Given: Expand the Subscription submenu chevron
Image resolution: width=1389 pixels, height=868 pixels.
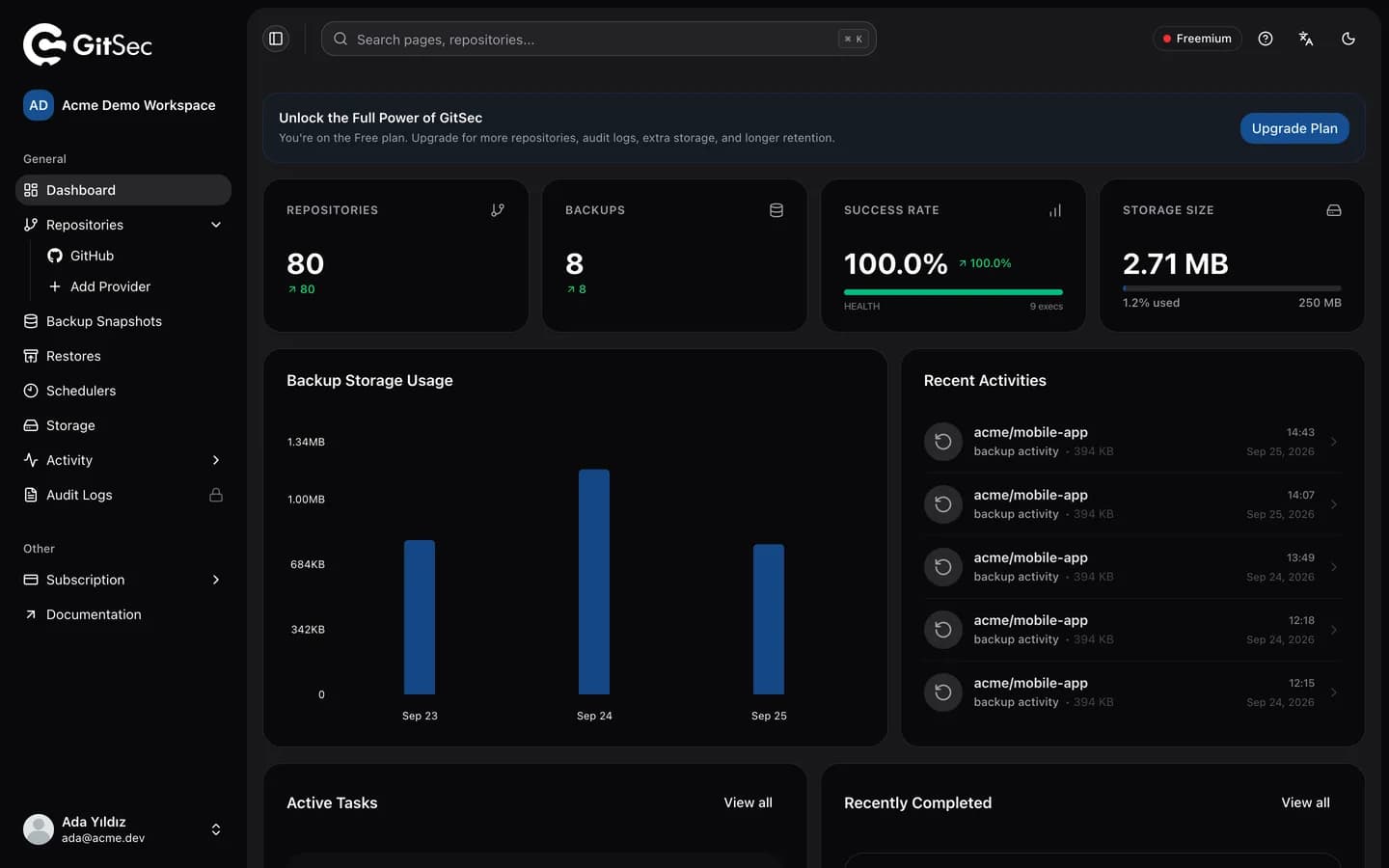Looking at the screenshot, I should point(216,580).
